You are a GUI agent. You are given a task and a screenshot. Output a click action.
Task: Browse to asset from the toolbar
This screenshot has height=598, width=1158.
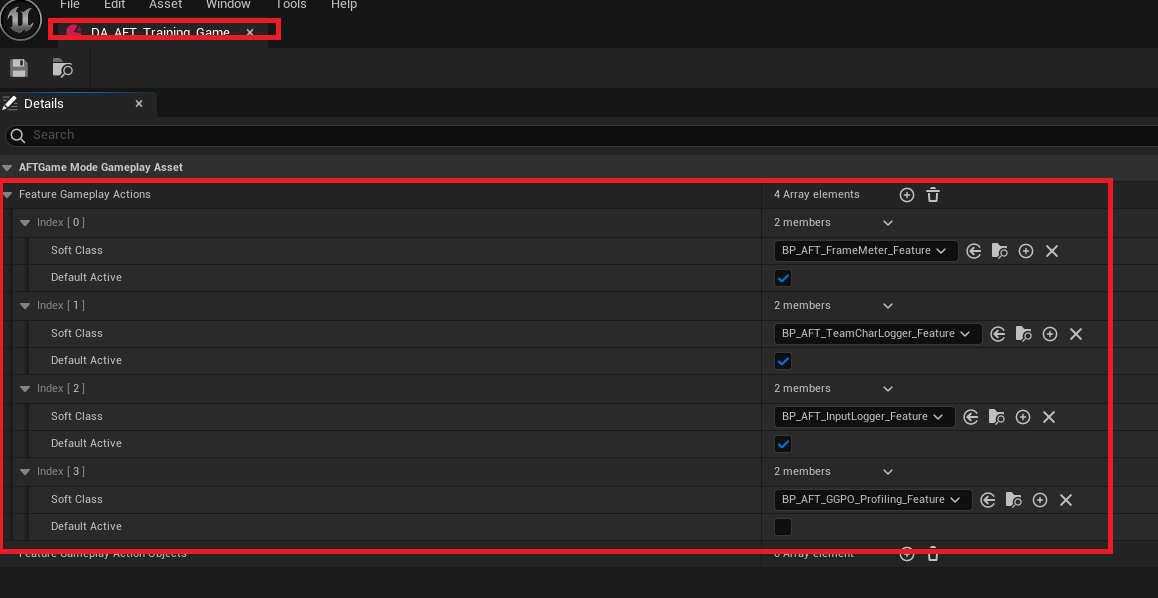(x=62, y=67)
